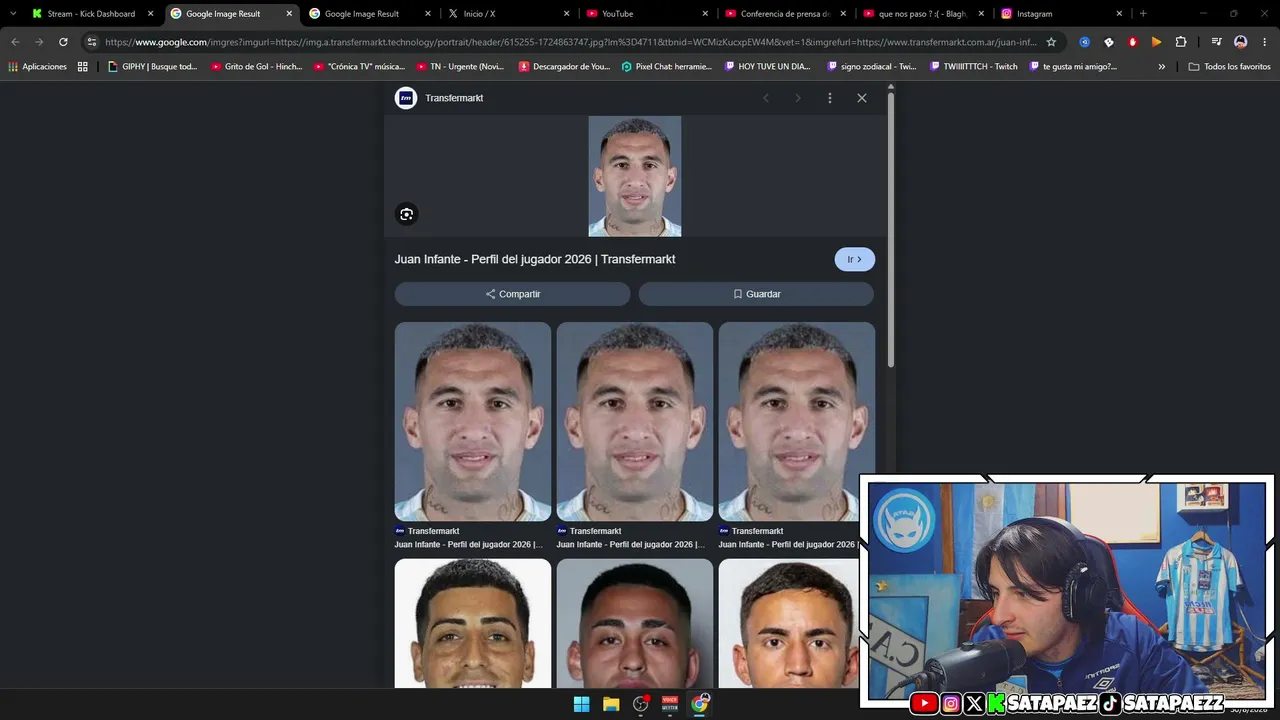Open the Descargador de You... bookmark

(x=564, y=67)
